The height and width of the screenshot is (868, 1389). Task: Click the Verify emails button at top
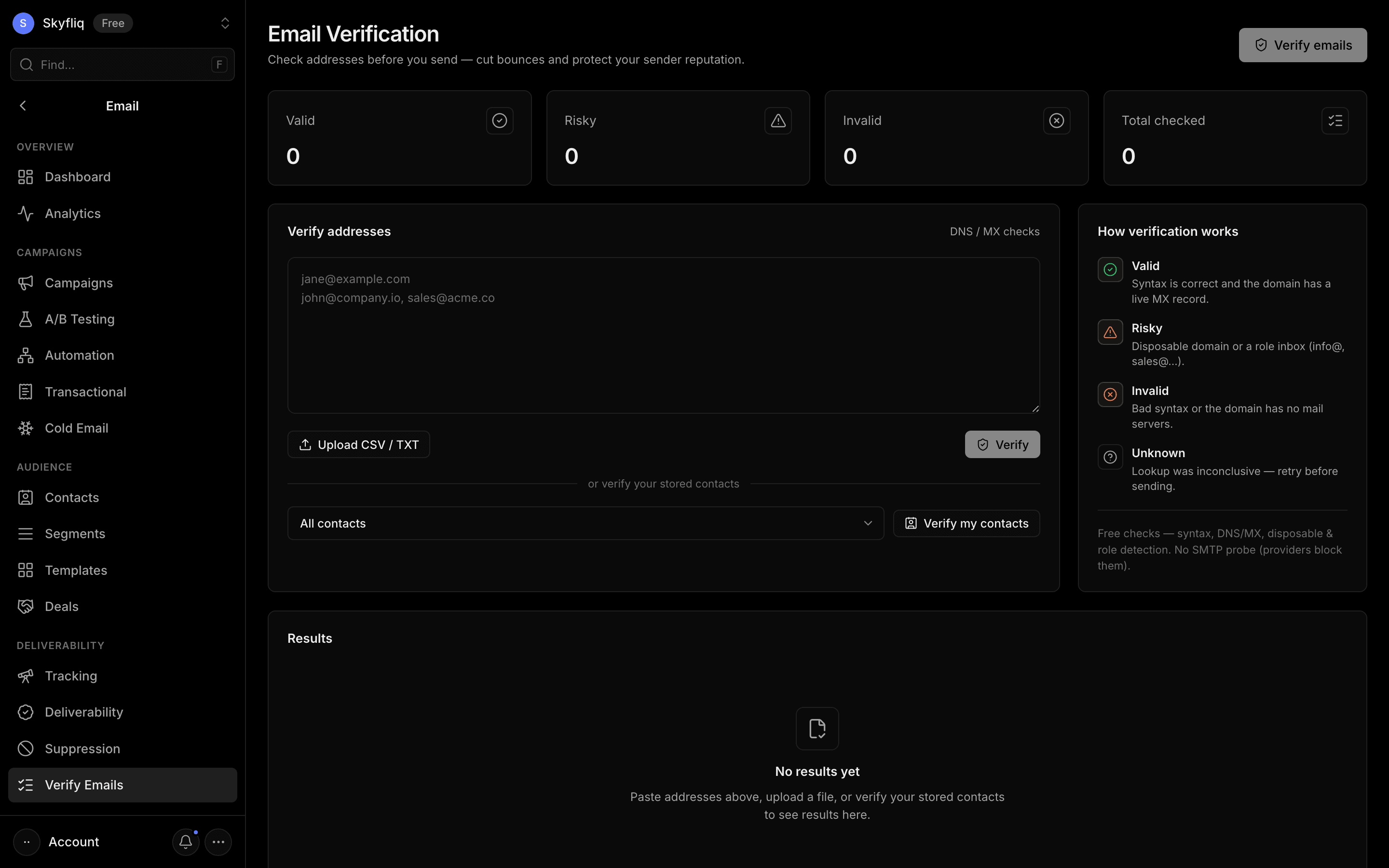[1302, 45]
